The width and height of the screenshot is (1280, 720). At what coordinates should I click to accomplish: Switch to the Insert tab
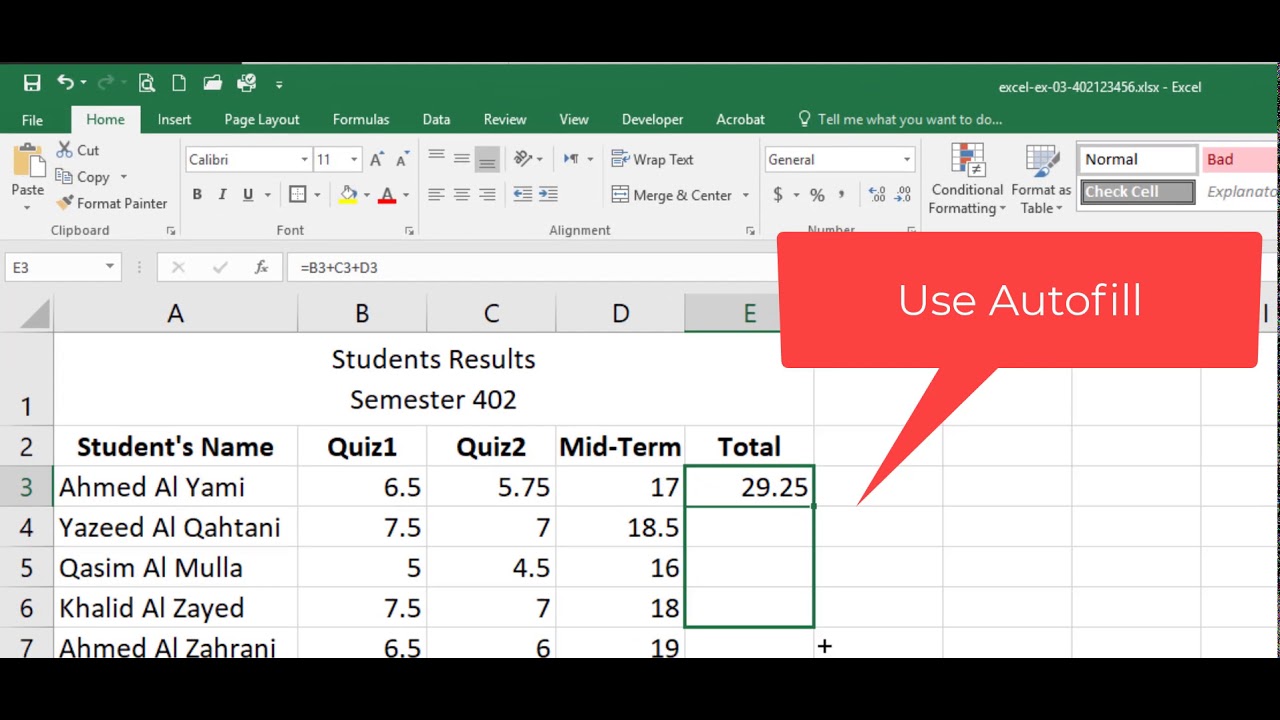click(x=174, y=119)
